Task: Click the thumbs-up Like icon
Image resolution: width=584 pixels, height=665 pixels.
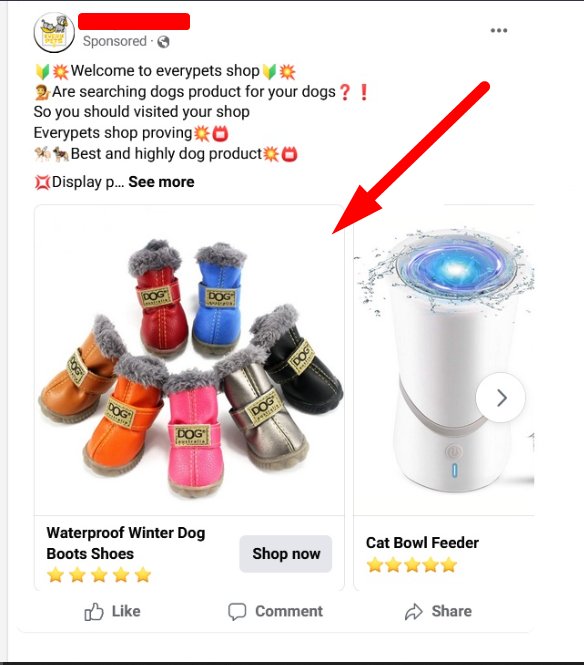Action: [94, 612]
